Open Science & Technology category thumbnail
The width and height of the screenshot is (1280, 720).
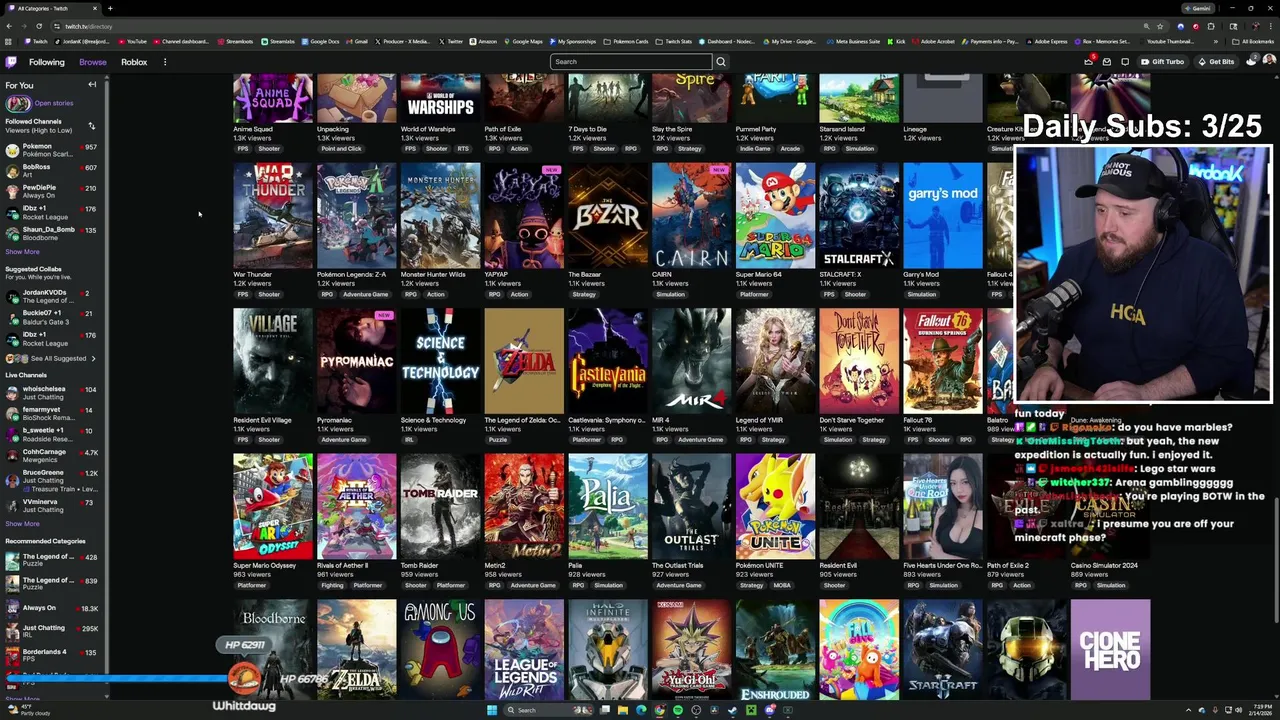click(x=440, y=361)
